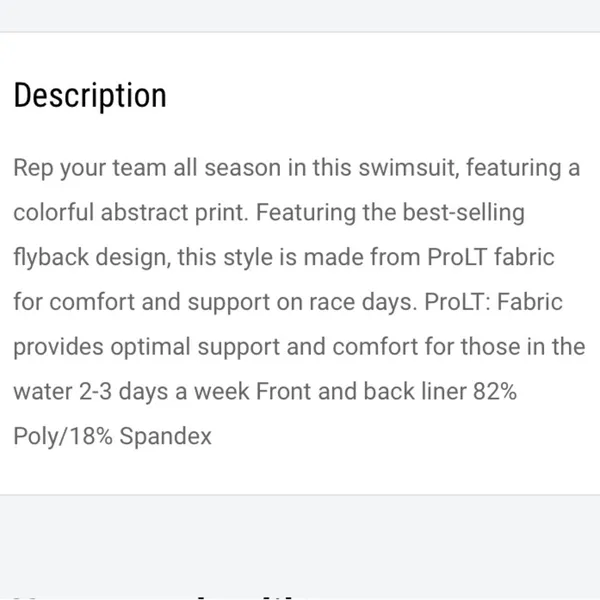Click the '82%' figure in description
The width and height of the screenshot is (600, 600).
pyautogui.click(x=495, y=391)
